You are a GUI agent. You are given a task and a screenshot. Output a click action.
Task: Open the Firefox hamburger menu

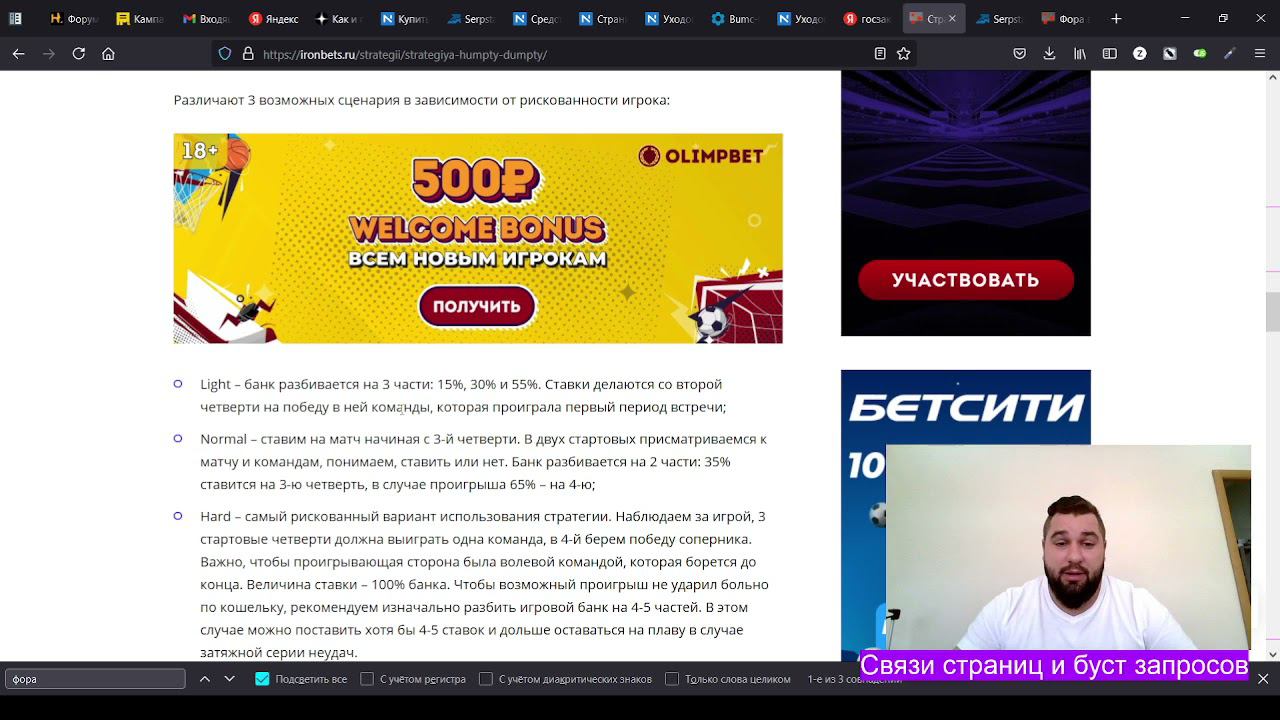click(x=1260, y=54)
